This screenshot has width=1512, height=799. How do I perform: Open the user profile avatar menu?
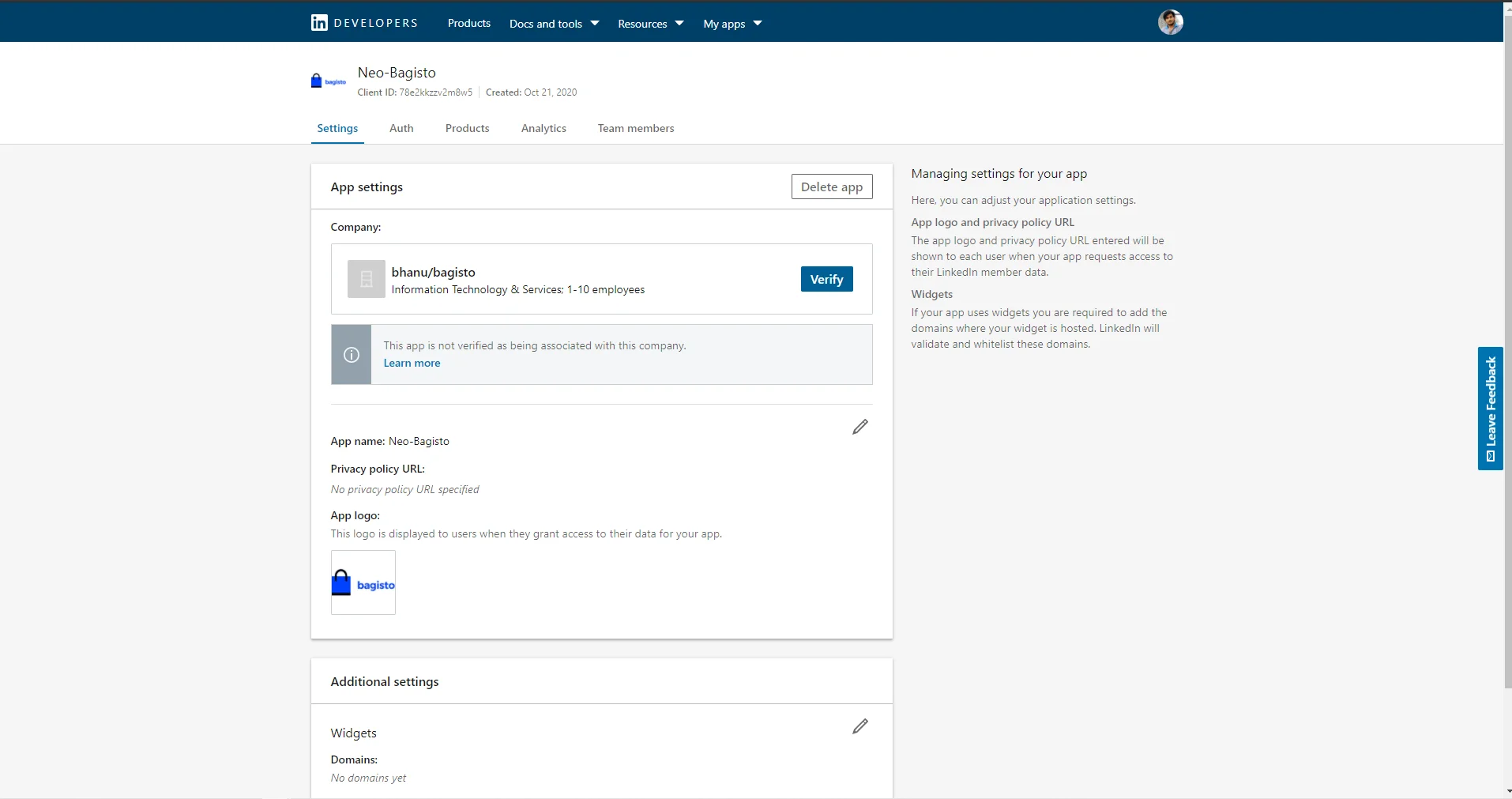1170,22
